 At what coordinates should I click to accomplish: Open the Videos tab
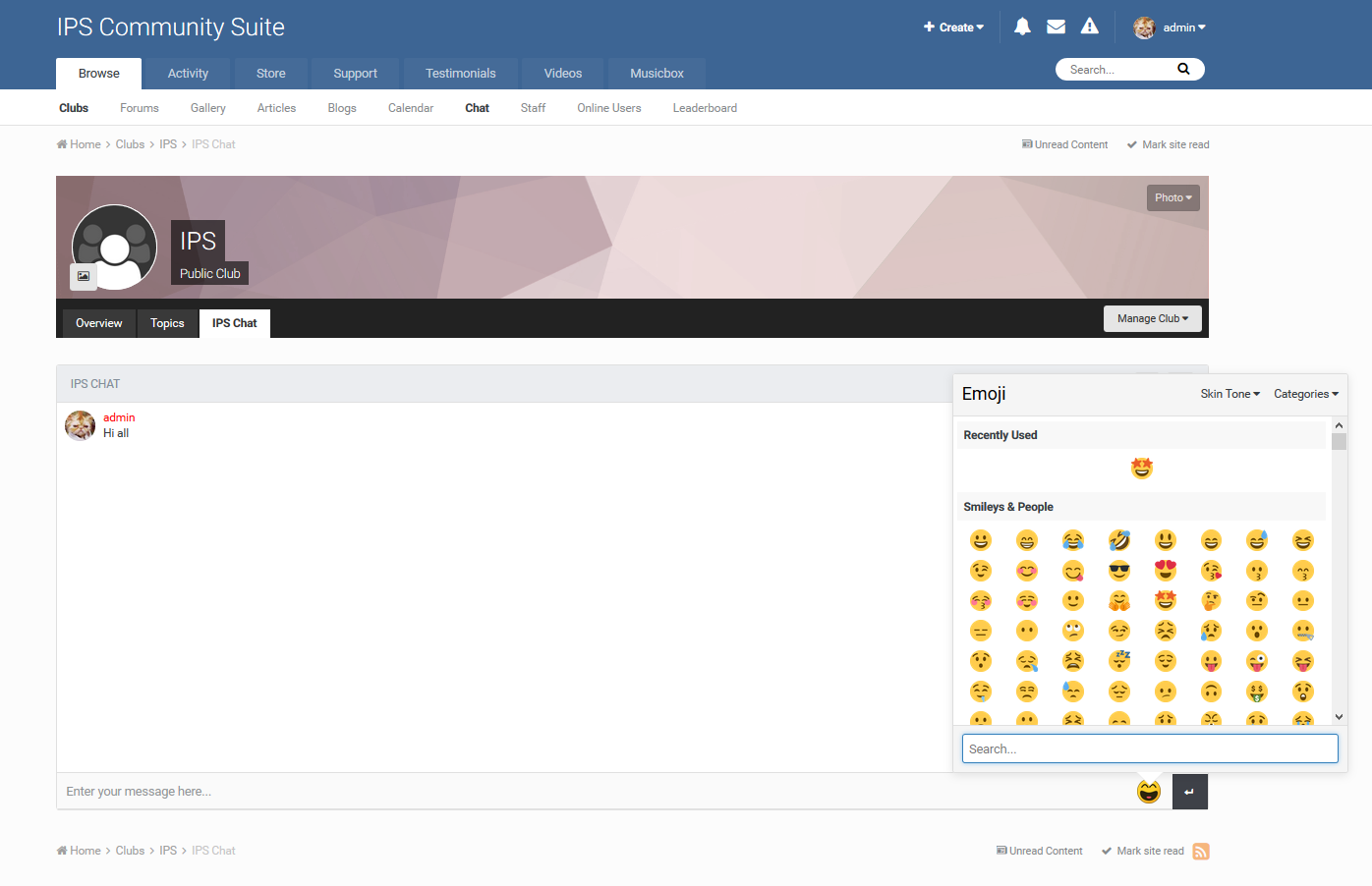point(563,74)
